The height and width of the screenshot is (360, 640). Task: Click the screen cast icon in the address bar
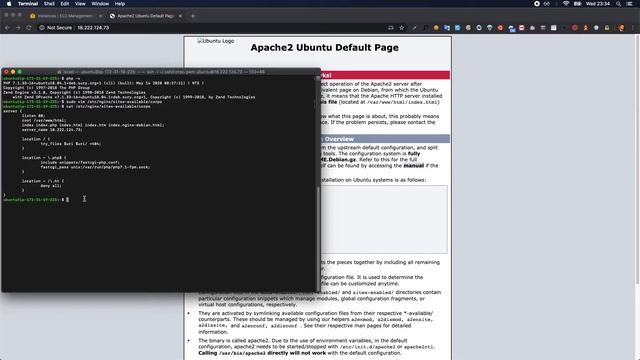(391, 28)
